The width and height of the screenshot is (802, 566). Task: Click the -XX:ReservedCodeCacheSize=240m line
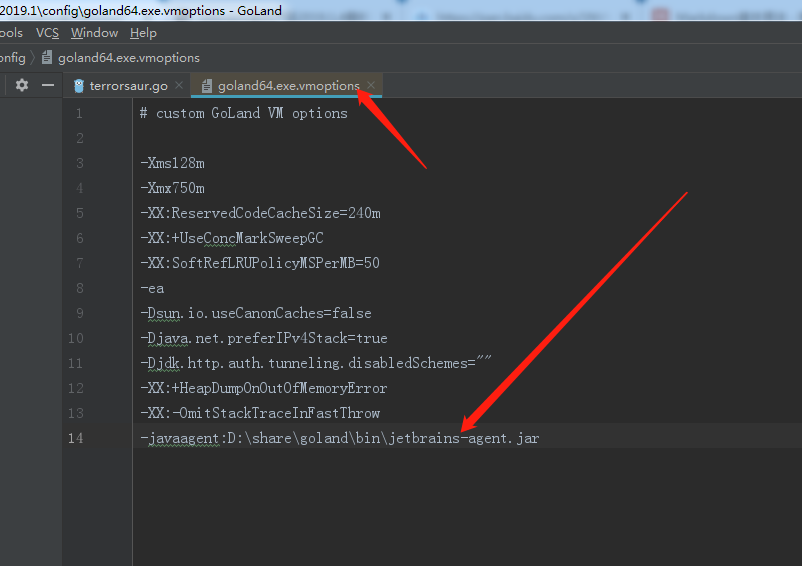pos(260,213)
